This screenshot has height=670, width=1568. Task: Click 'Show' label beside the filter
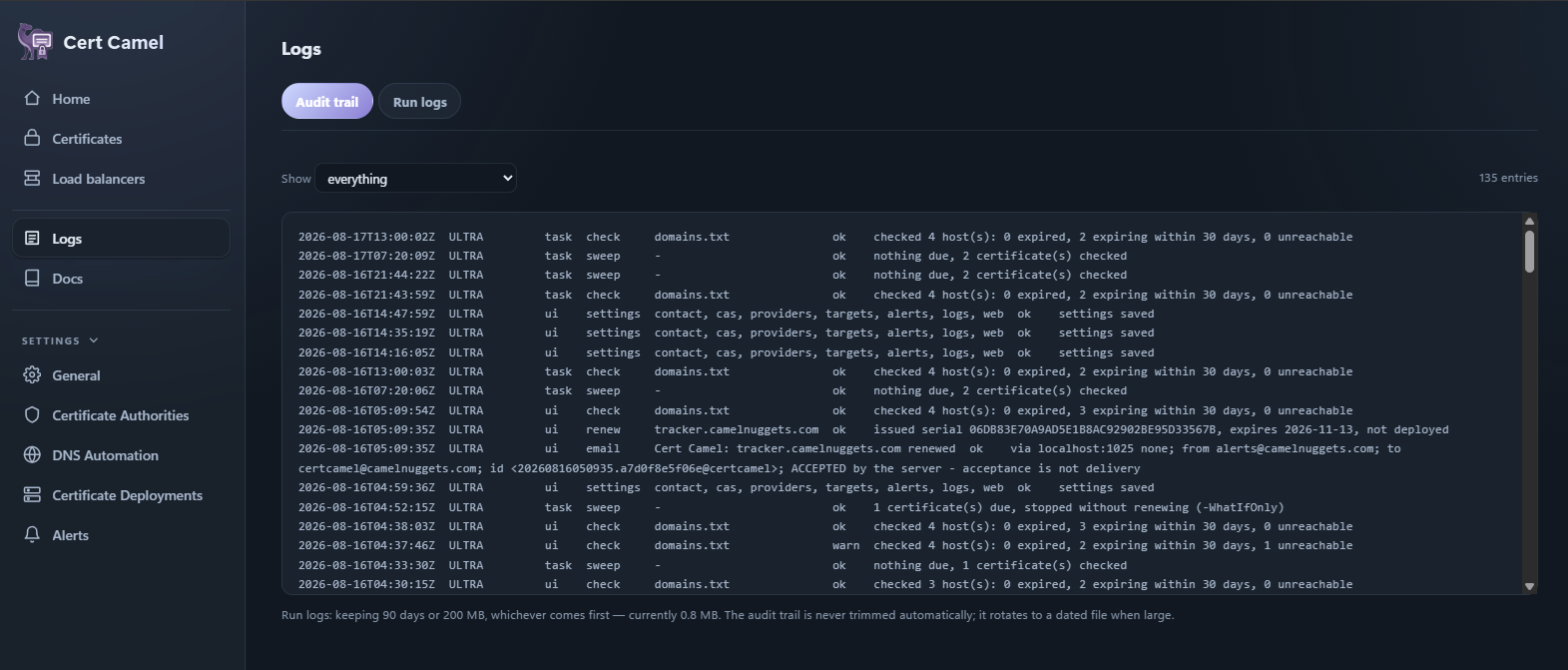(x=296, y=179)
